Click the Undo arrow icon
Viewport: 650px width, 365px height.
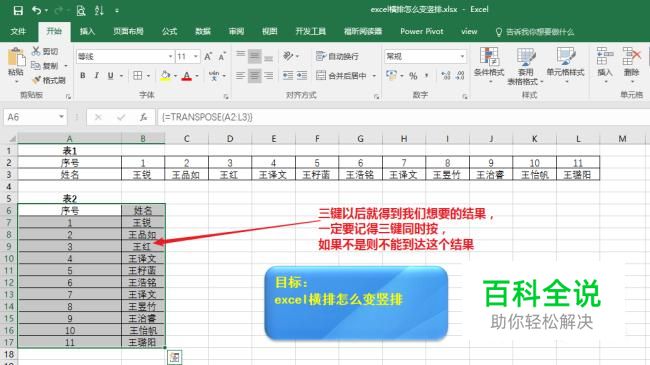click(37, 10)
